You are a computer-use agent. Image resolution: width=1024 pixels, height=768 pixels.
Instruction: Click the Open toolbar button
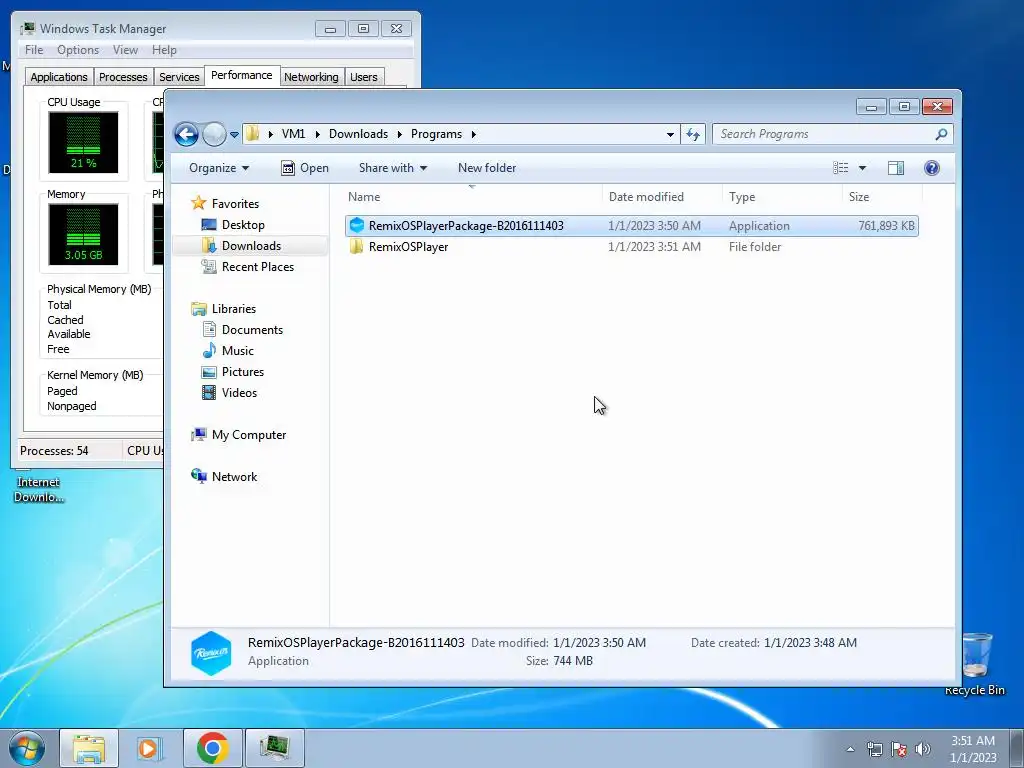[305, 168]
